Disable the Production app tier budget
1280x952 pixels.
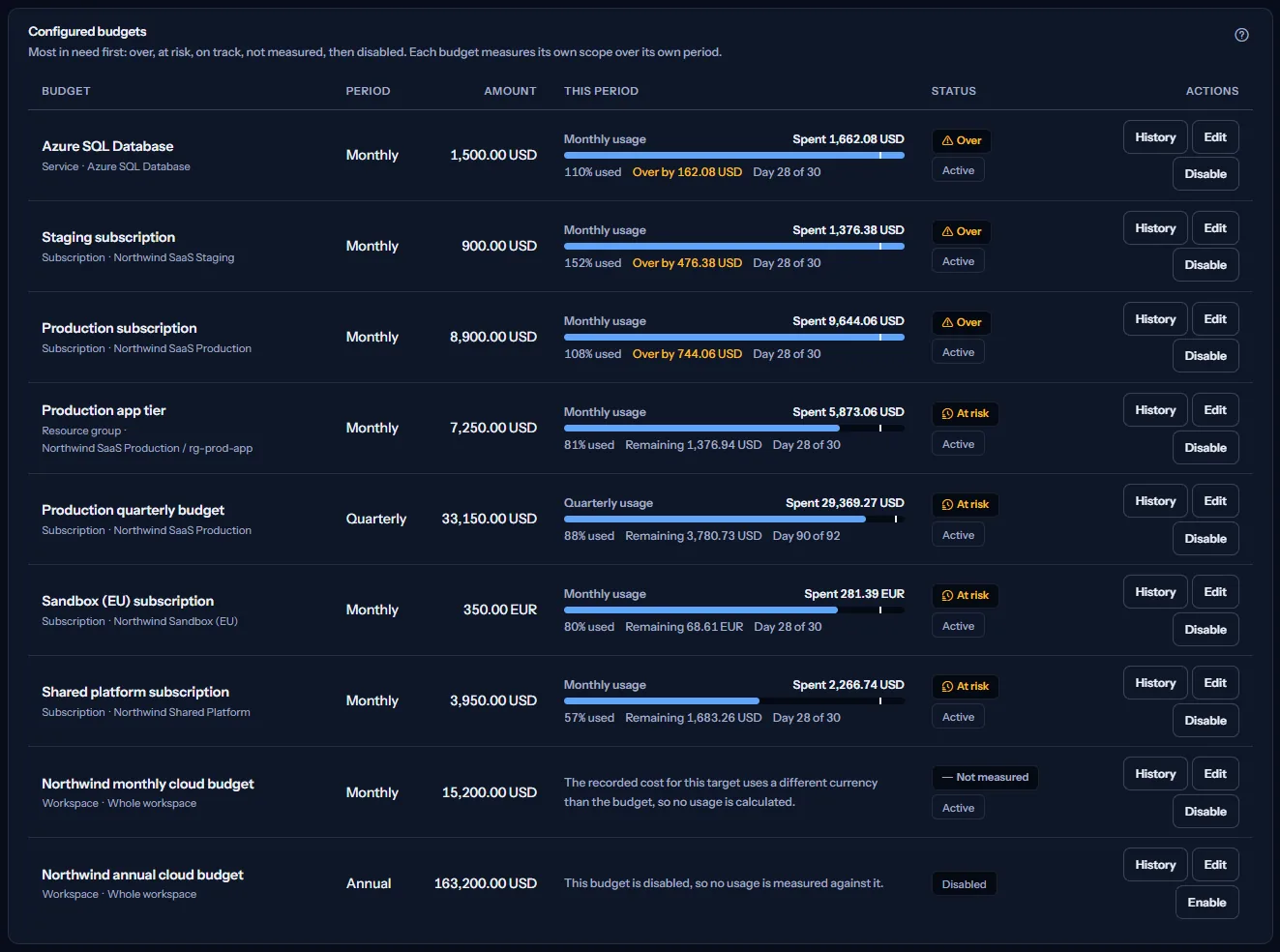tap(1206, 448)
